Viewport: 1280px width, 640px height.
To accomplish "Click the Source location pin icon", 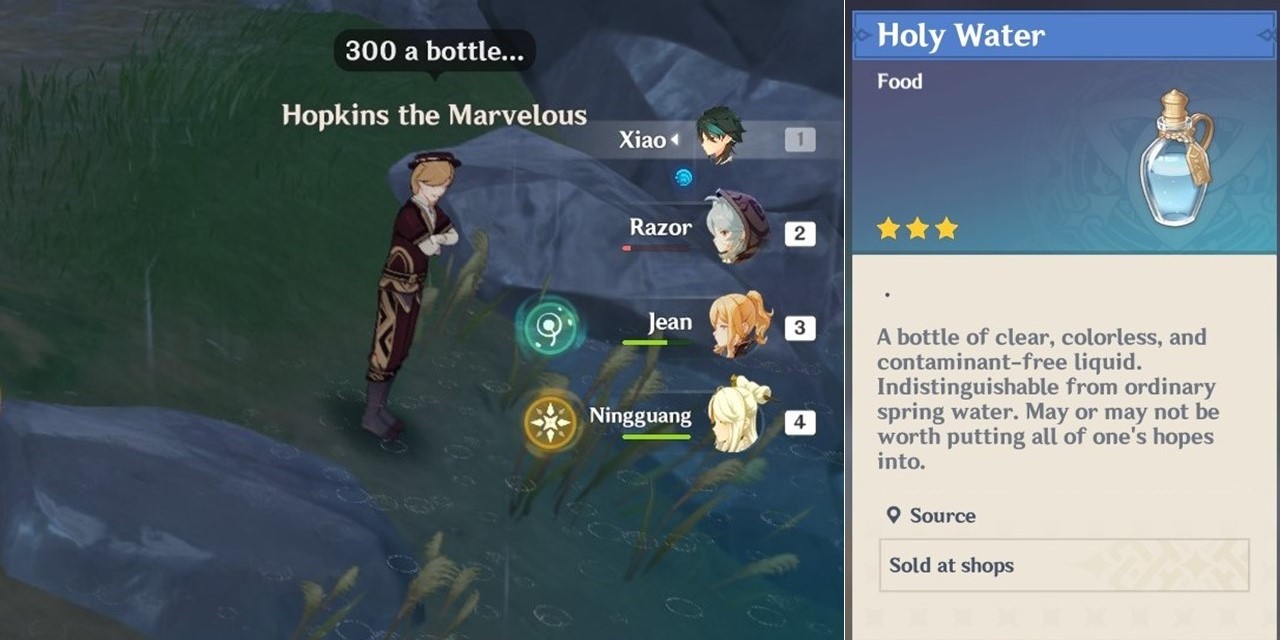I will point(894,515).
